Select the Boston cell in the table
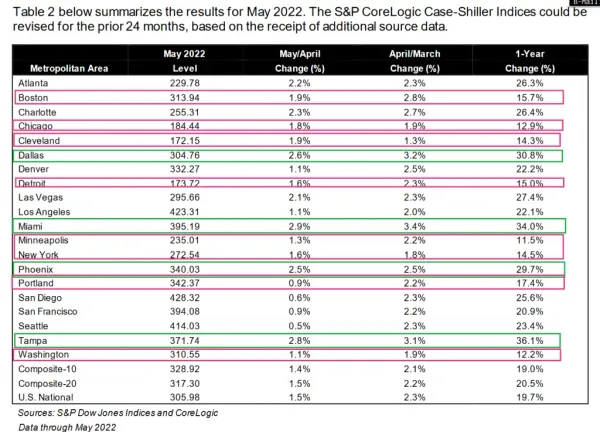Screen dimensions: 600x432 34,97
